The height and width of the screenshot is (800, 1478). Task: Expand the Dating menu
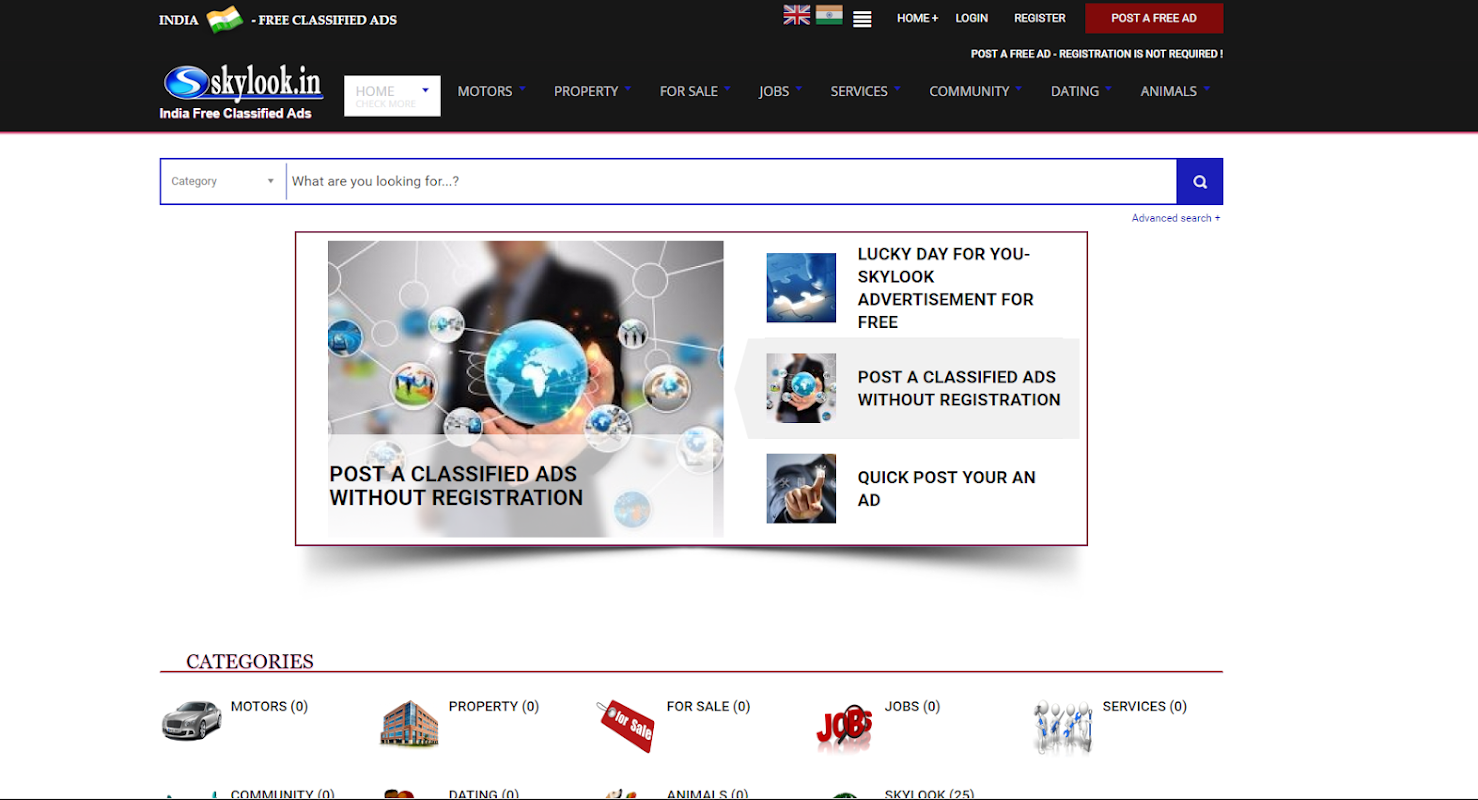point(1082,91)
